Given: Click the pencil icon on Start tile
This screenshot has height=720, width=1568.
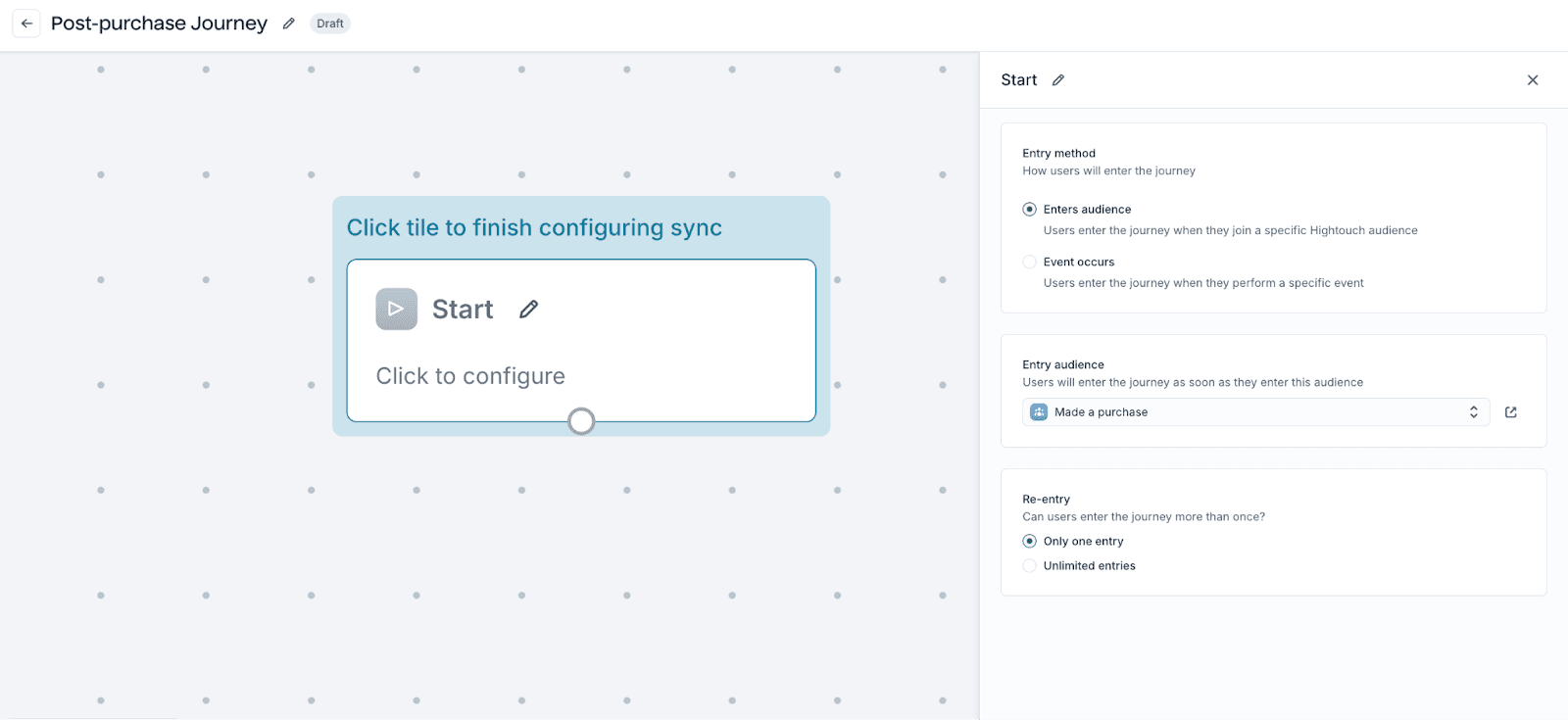Looking at the screenshot, I should click(x=529, y=310).
